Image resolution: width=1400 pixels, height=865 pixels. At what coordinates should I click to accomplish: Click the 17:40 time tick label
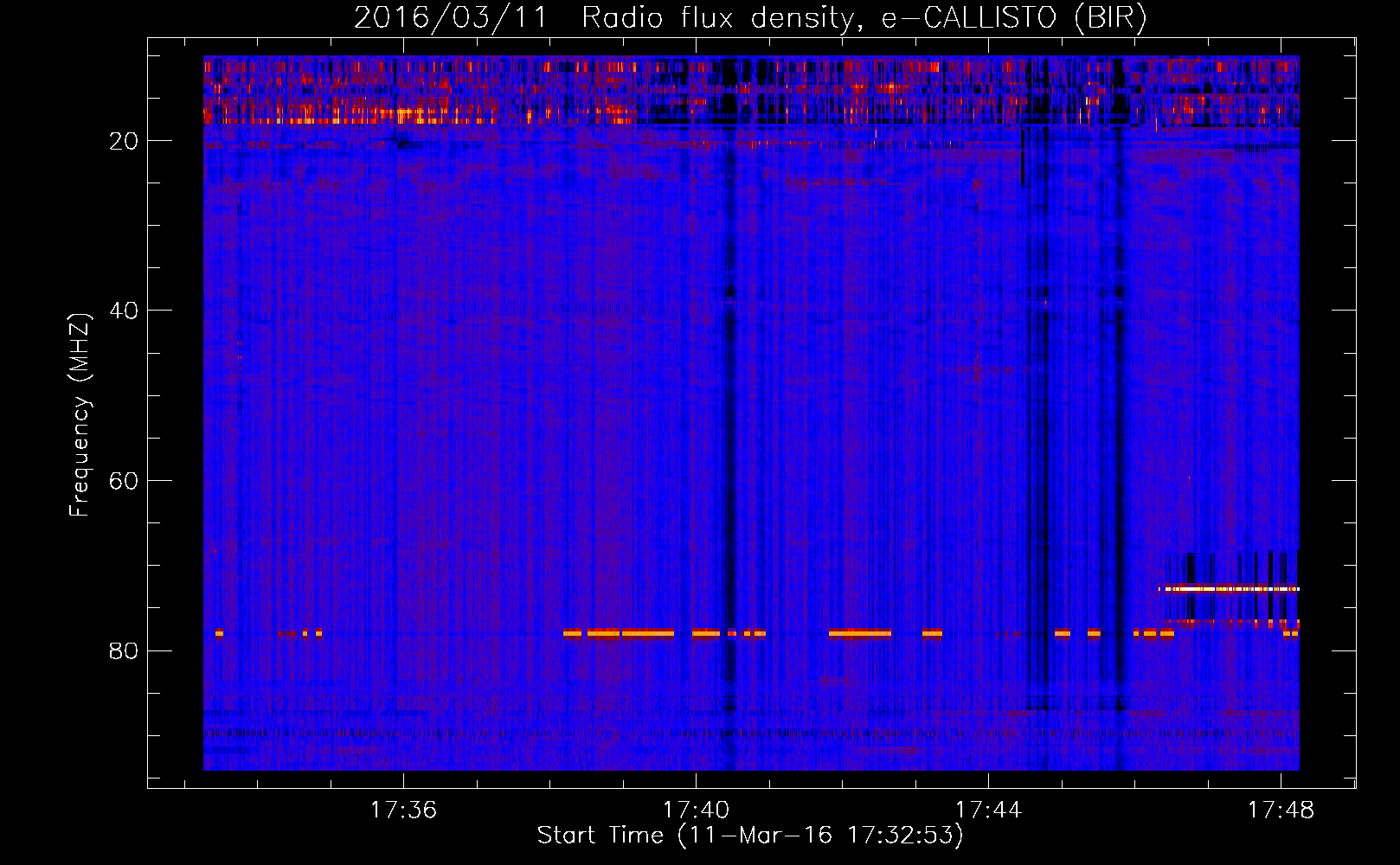click(697, 811)
